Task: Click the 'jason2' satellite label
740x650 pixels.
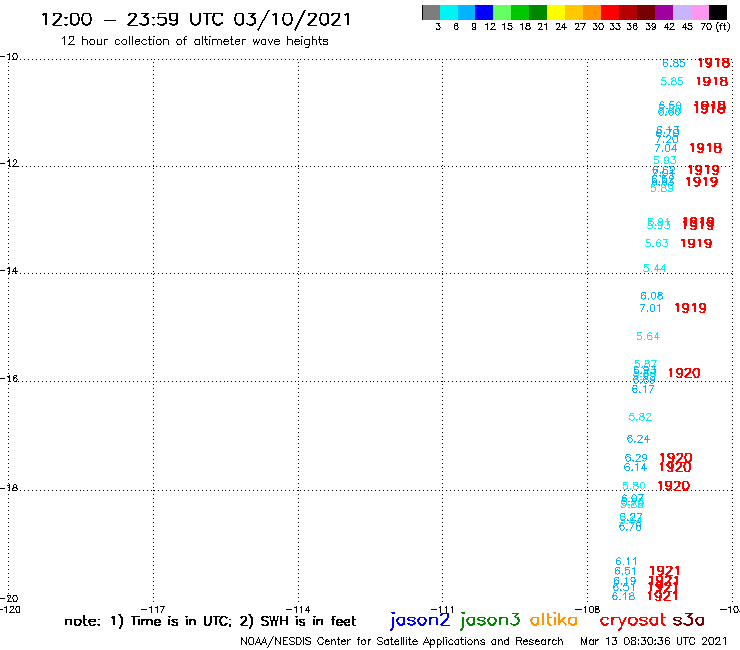Action: [420, 620]
